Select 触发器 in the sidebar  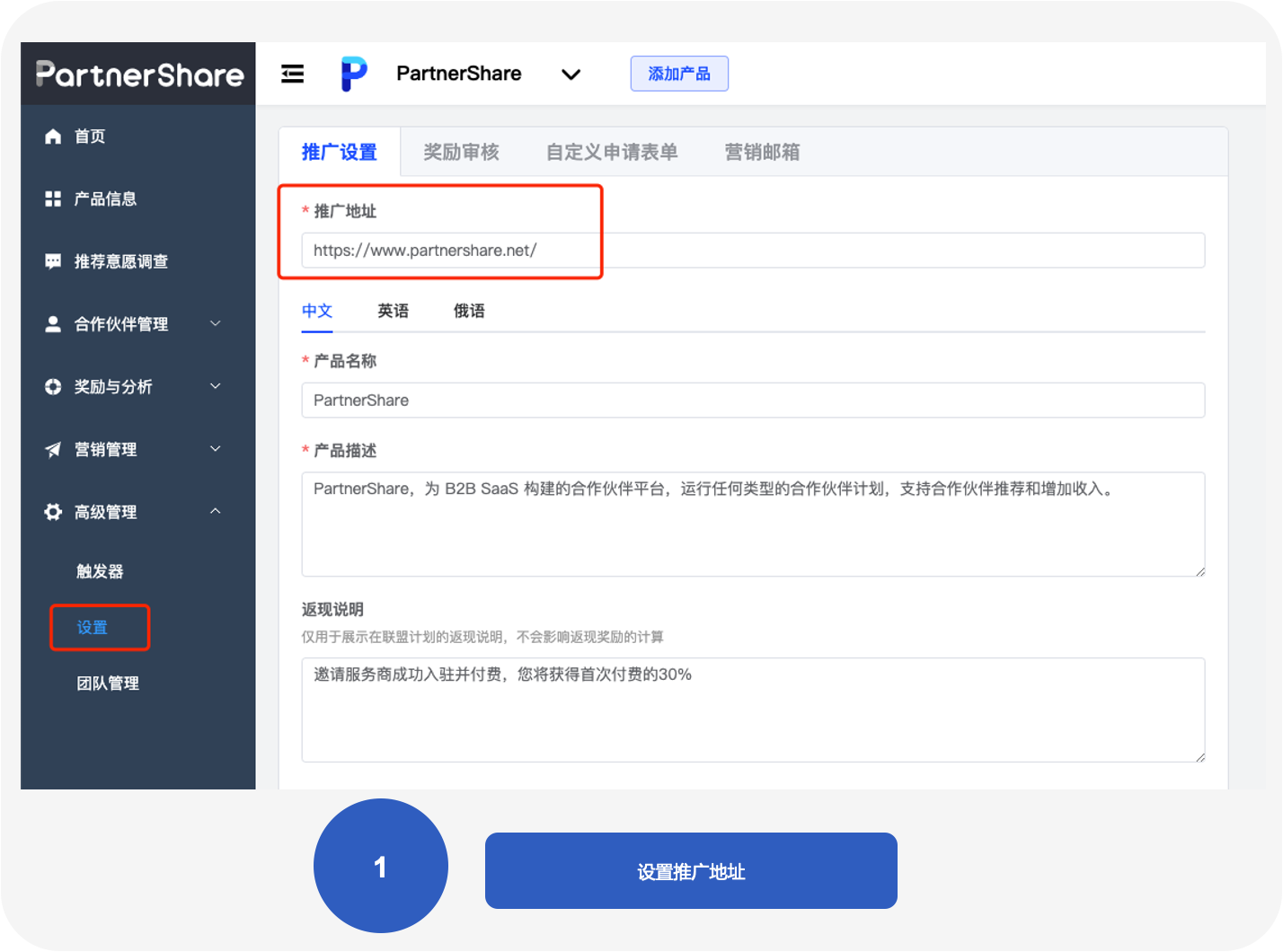pos(99,570)
